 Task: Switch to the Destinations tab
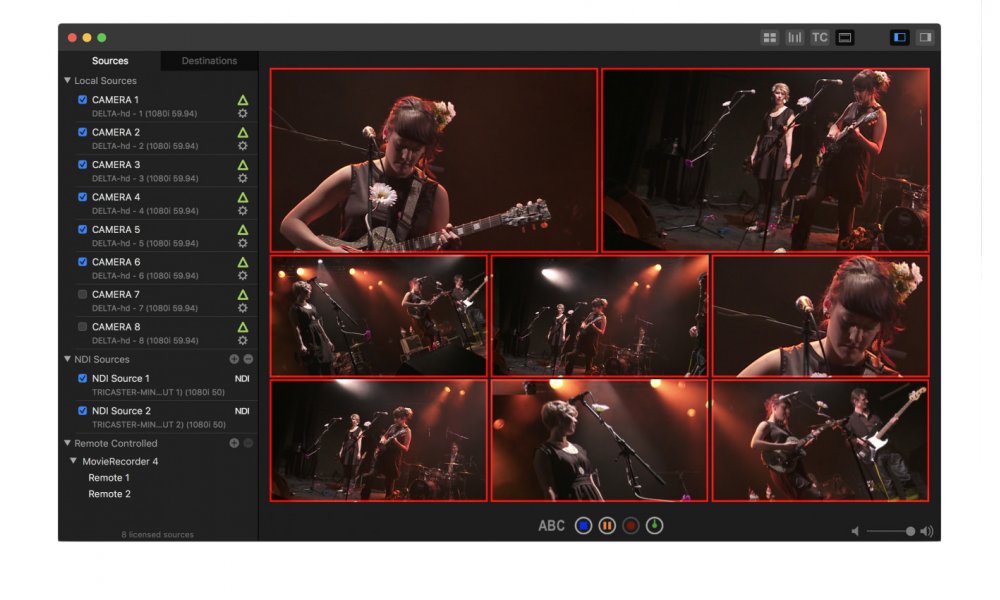[x=209, y=61]
